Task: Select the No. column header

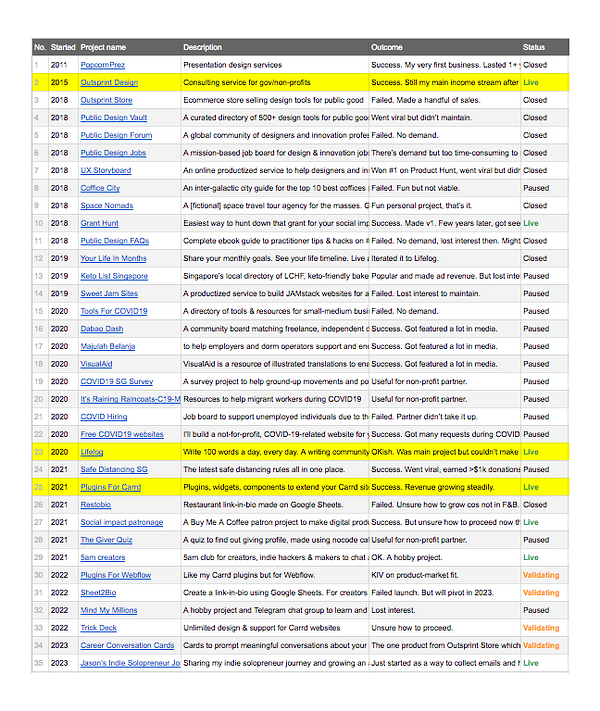Action: click(40, 47)
